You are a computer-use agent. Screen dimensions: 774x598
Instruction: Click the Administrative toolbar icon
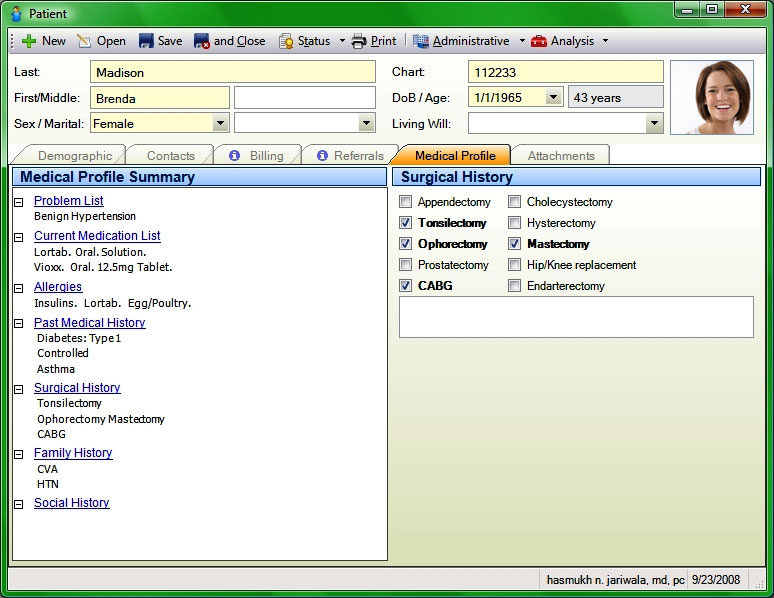(x=421, y=41)
